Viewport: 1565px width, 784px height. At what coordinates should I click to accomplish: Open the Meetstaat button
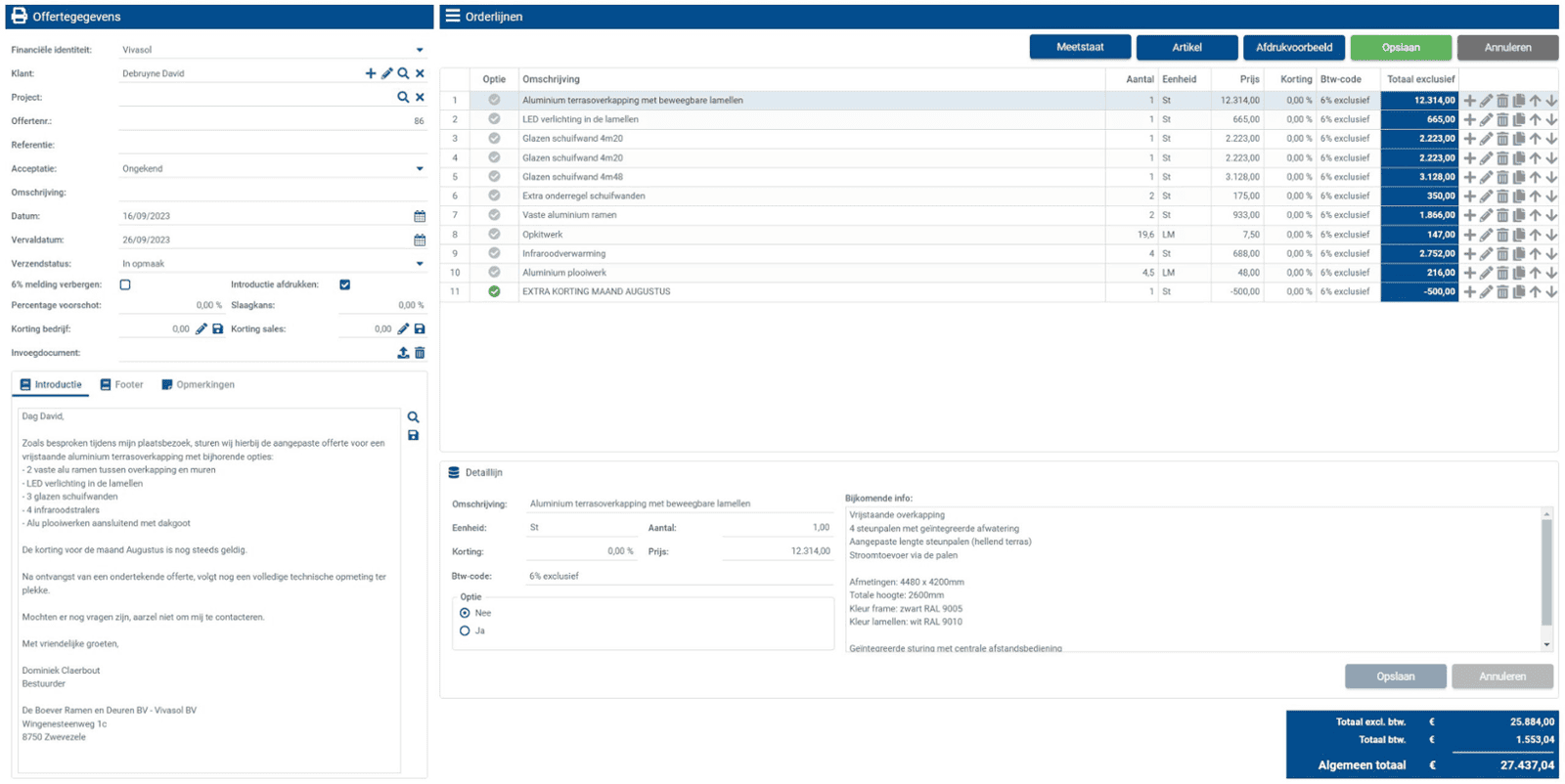pos(1080,47)
